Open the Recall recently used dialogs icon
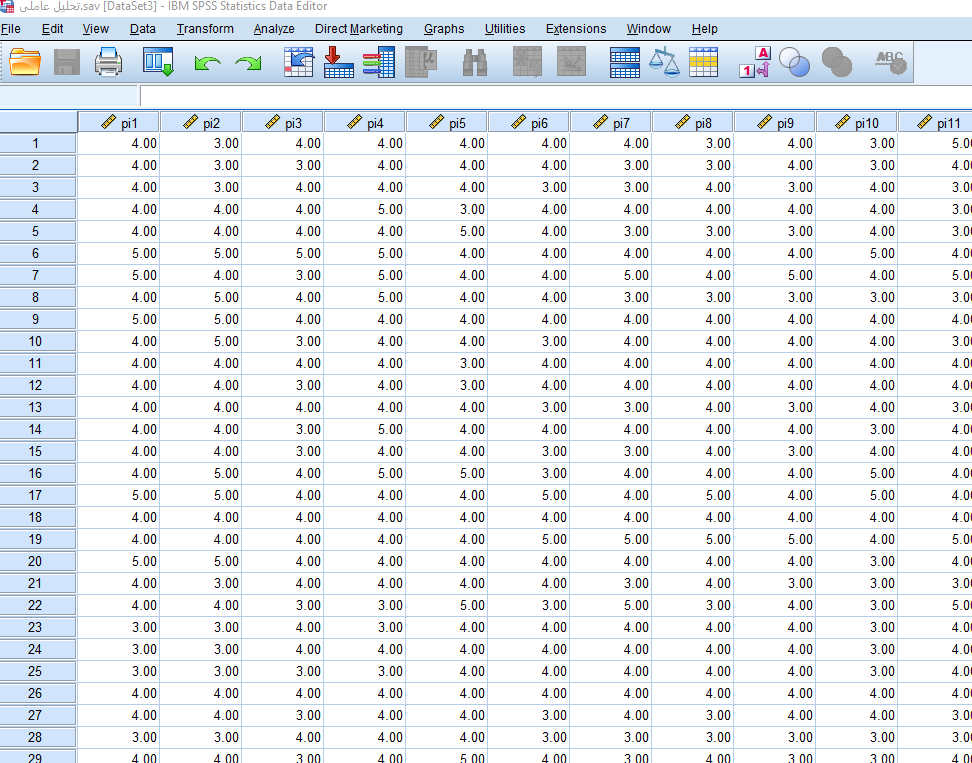Screen dimensions: 972x763 [x=158, y=63]
